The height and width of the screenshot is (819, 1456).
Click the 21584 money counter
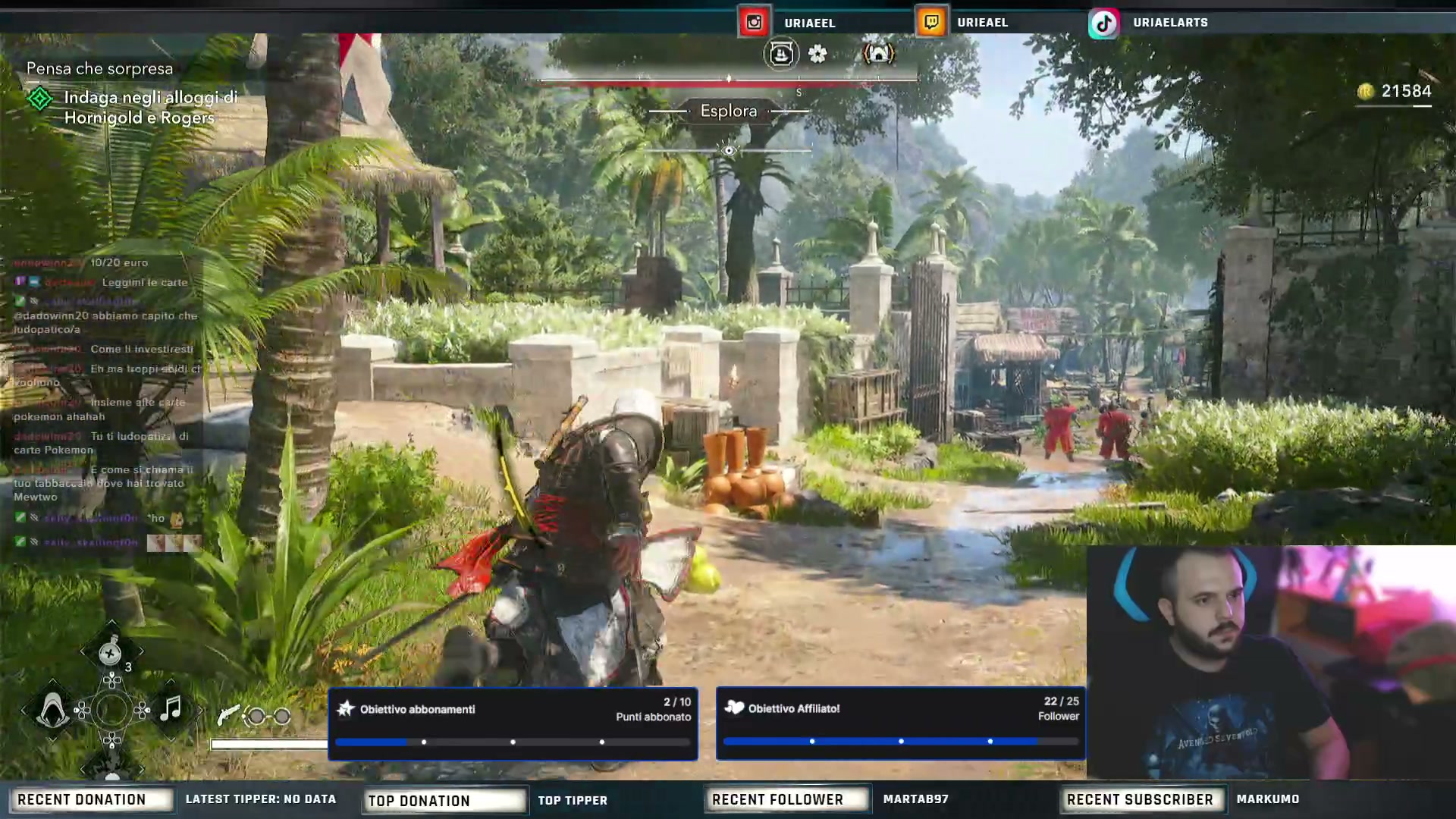1406,91
